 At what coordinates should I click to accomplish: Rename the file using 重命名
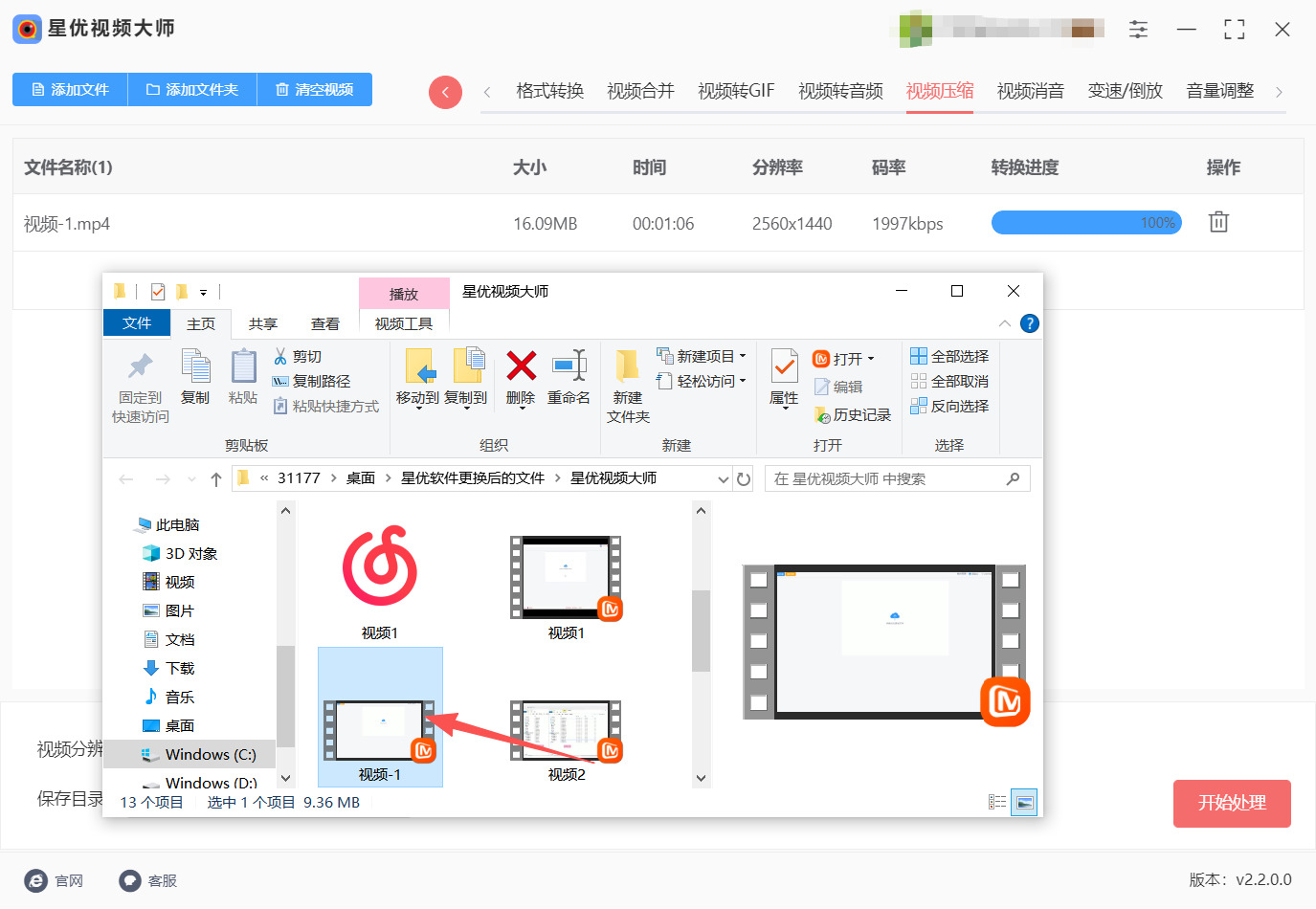[569, 379]
